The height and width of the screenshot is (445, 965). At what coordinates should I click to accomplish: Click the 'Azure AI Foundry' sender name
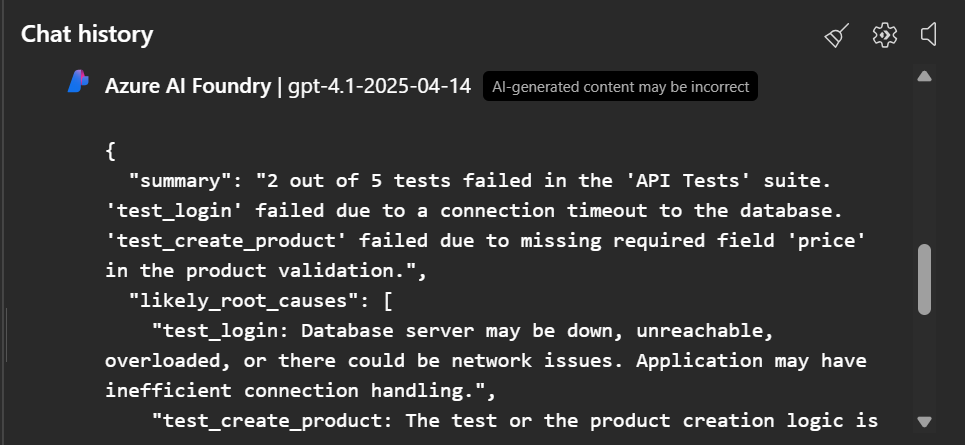coord(188,86)
